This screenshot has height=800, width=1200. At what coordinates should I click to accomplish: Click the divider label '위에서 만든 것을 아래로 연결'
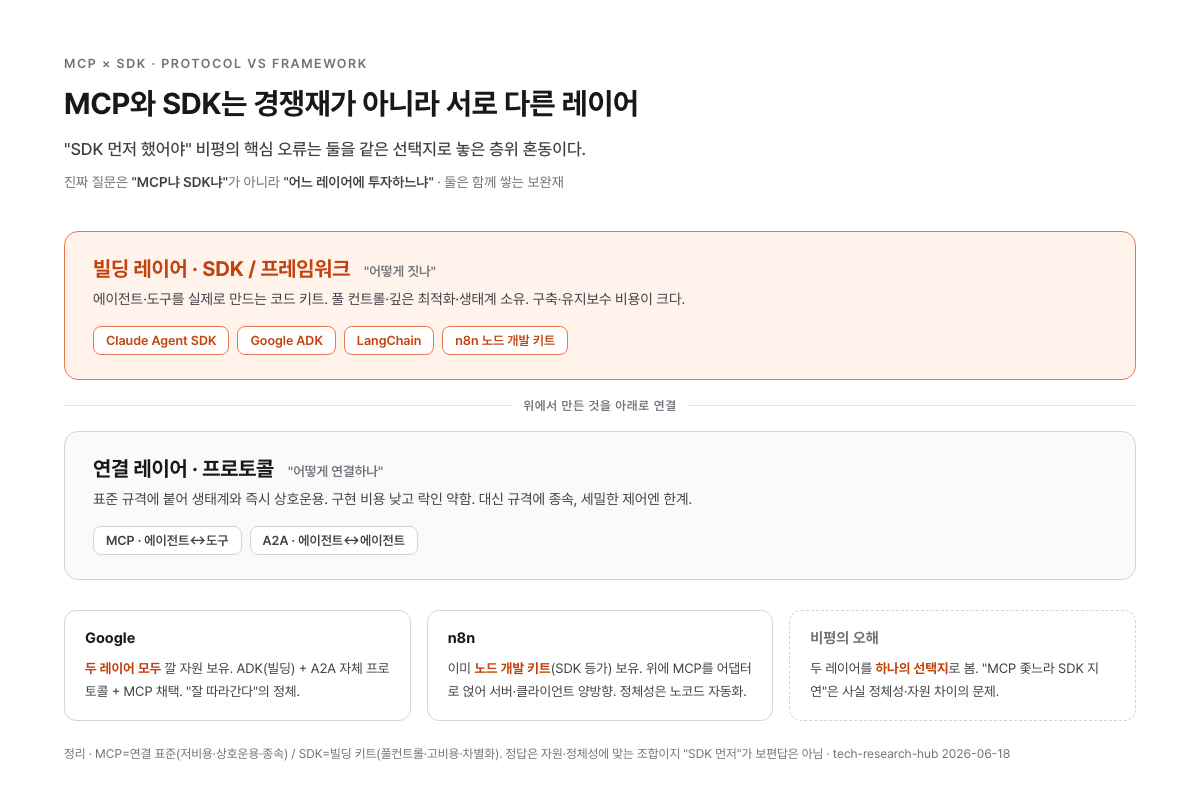coord(600,405)
